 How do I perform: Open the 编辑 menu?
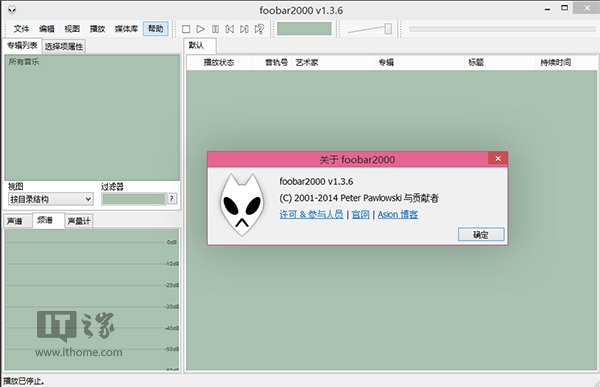[47, 29]
